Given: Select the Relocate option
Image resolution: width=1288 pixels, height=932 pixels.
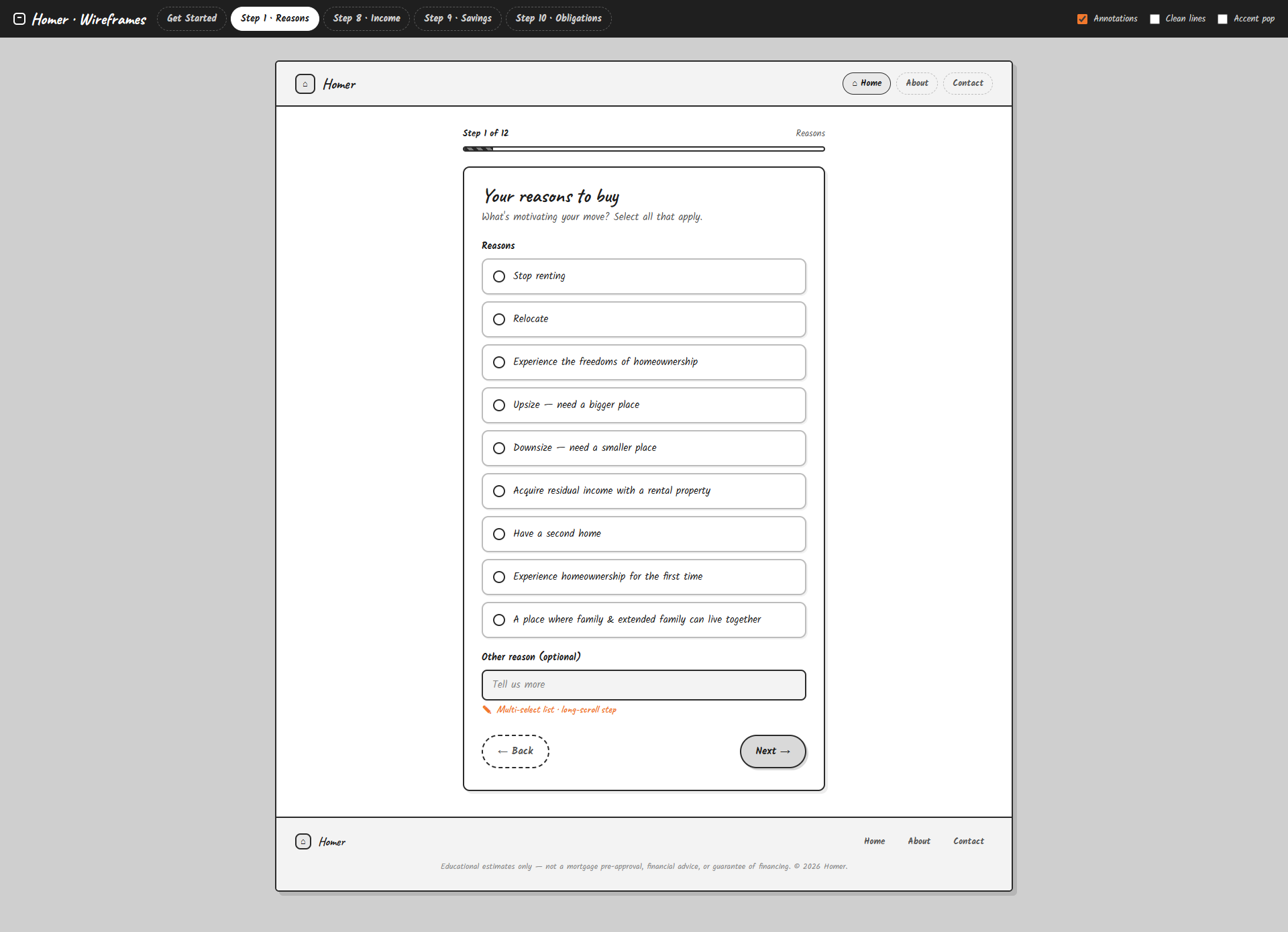Looking at the screenshot, I should (643, 319).
